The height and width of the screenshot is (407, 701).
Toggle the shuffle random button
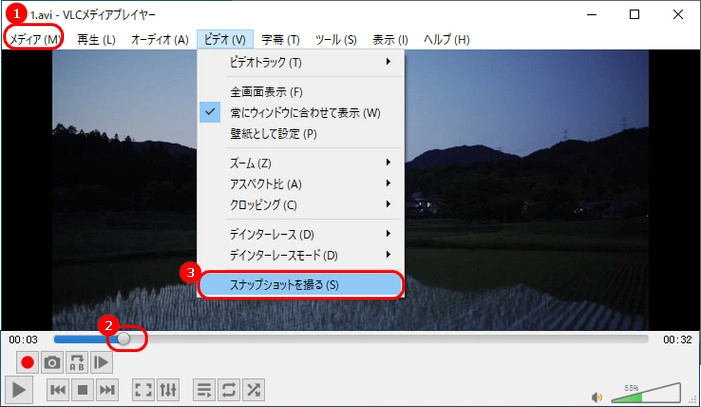(253, 389)
